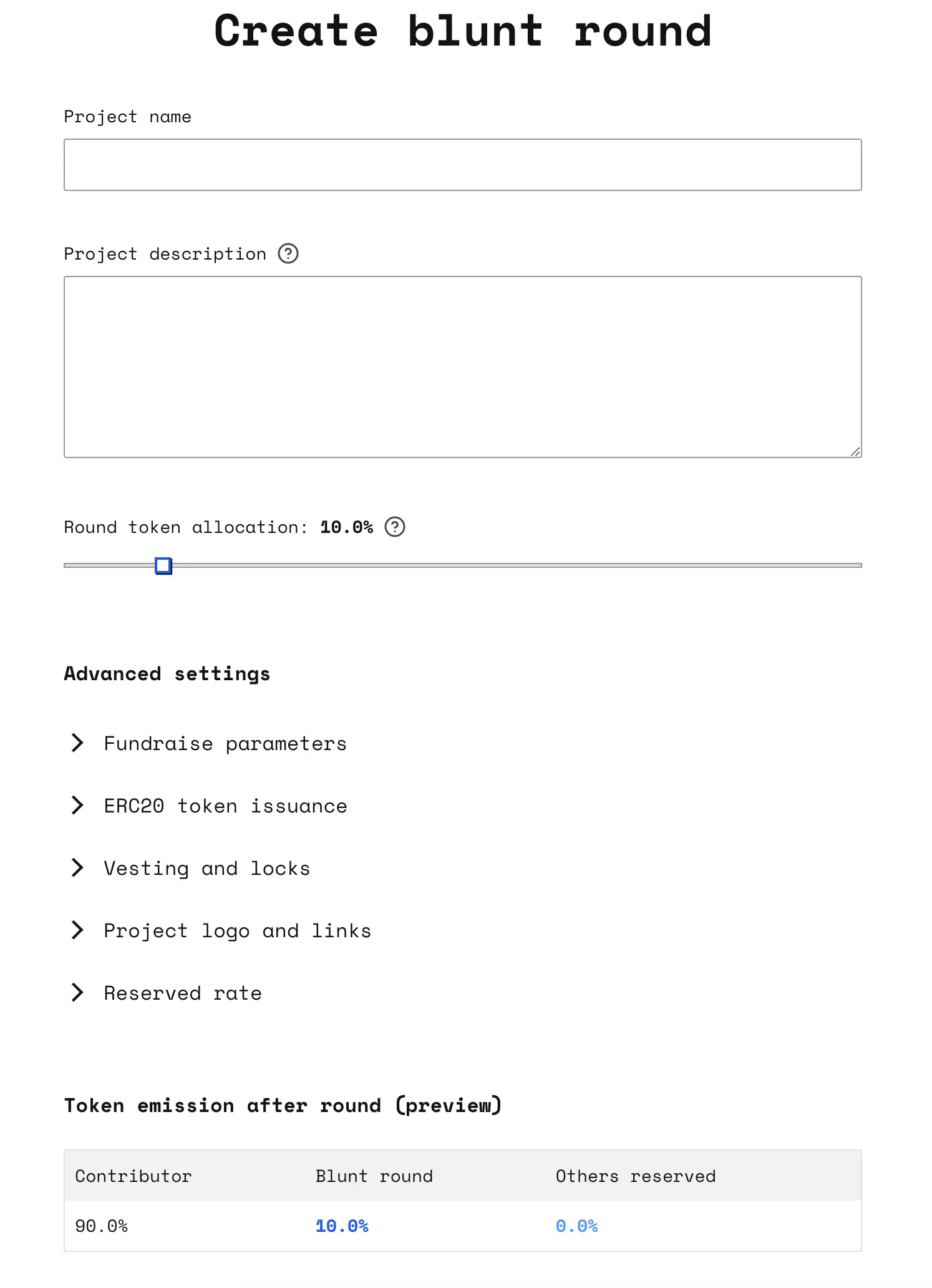Click the Contributor column header
This screenshot has width=932, height=1288.
[133, 1176]
